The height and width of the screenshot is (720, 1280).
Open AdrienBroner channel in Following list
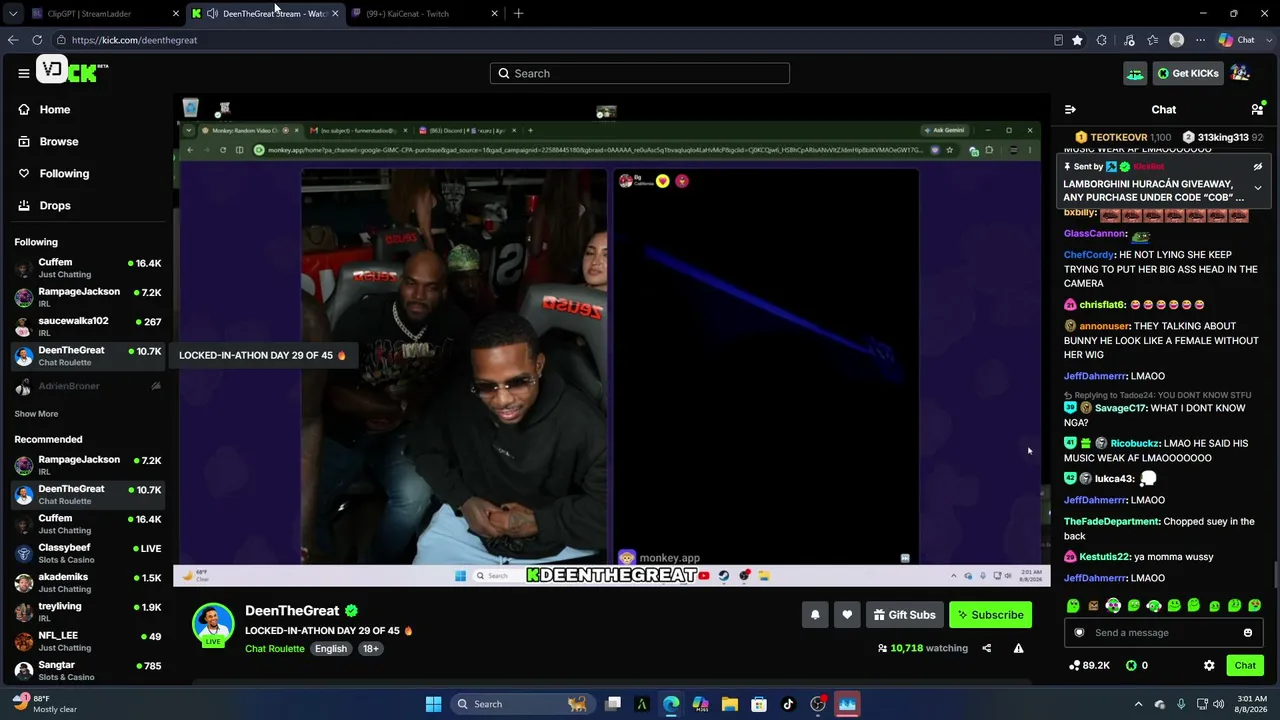(x=88, y=386)
